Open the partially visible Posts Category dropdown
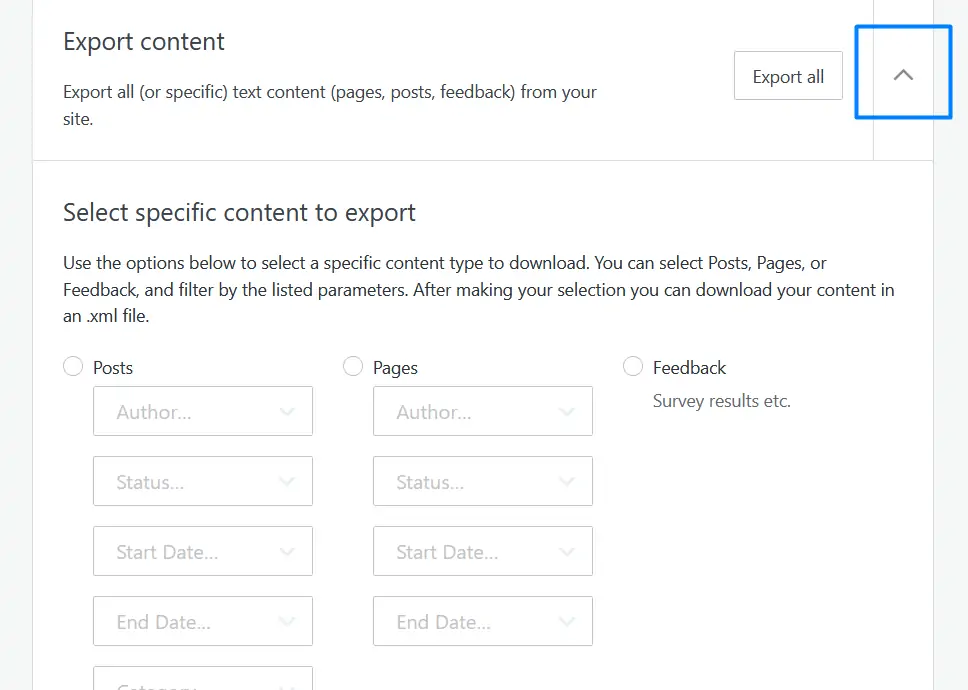 point(202,680)
